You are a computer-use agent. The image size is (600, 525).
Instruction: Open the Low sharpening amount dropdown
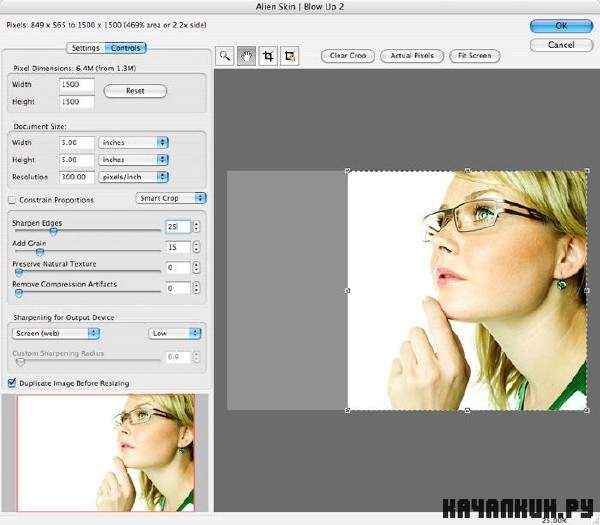tap(174, 333)
